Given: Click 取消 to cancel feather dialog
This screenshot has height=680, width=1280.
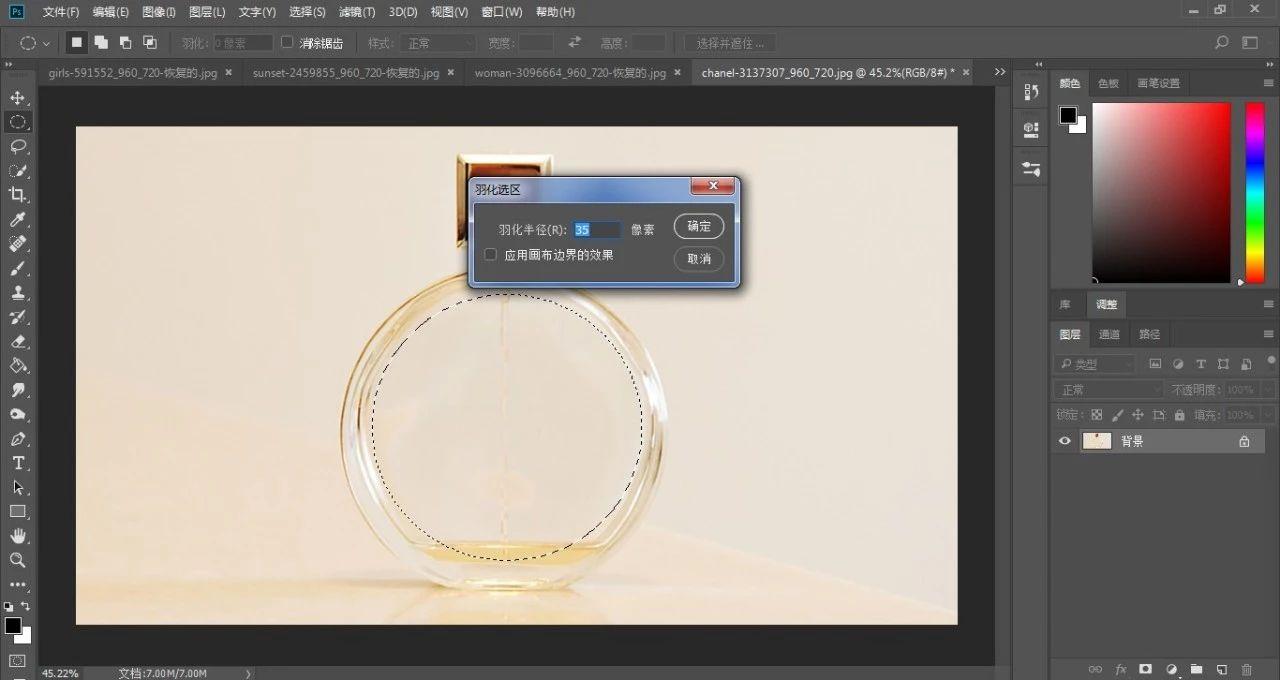Looking at the screenshot, I should point(699,259).
